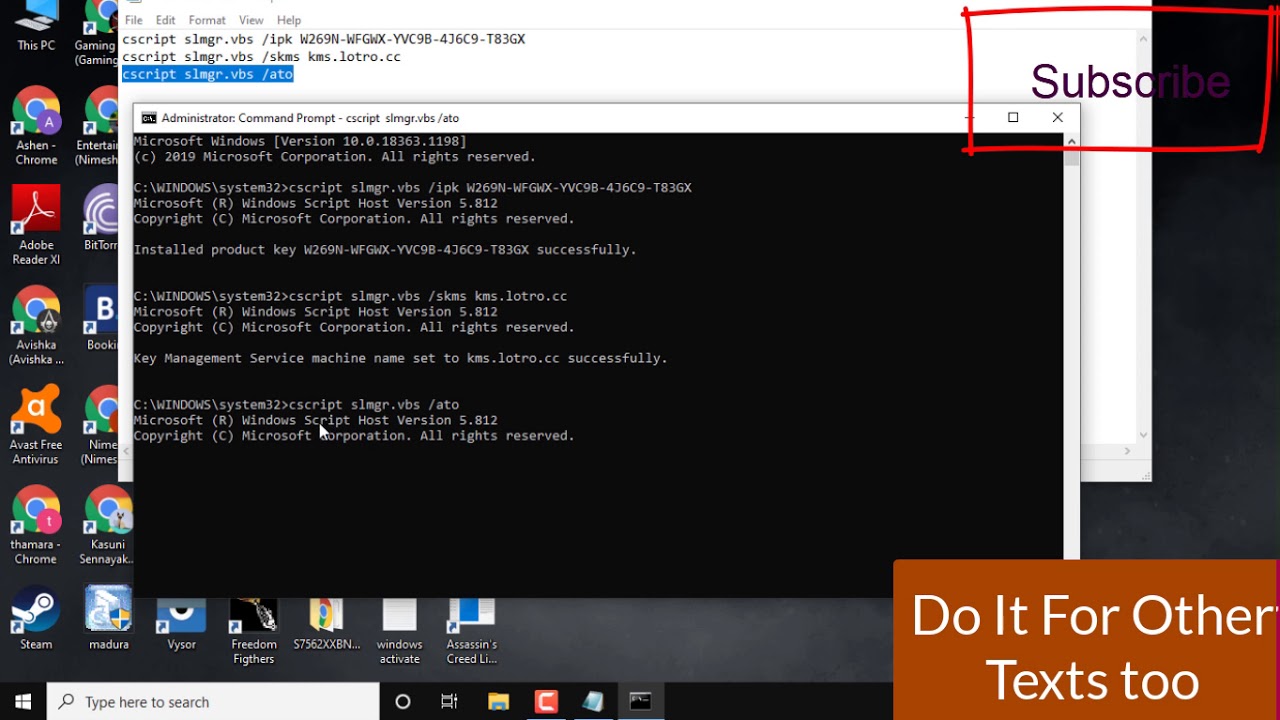Open Vysor desktop shortcut
Image resolution: width=1280 pixels, height=720 pixels.
pyautogui.click(x=181, y=626)
